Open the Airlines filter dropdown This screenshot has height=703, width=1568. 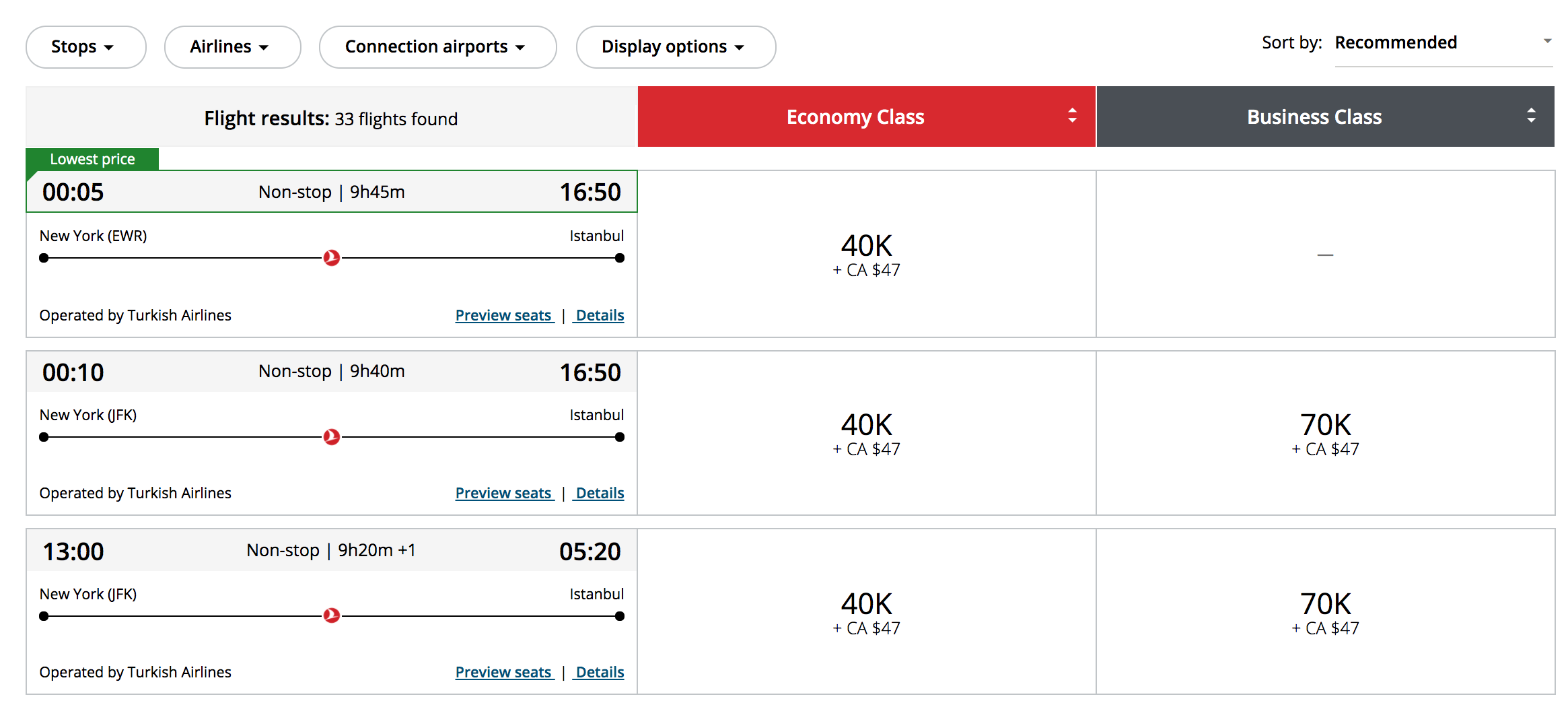(x=232, y=47)
